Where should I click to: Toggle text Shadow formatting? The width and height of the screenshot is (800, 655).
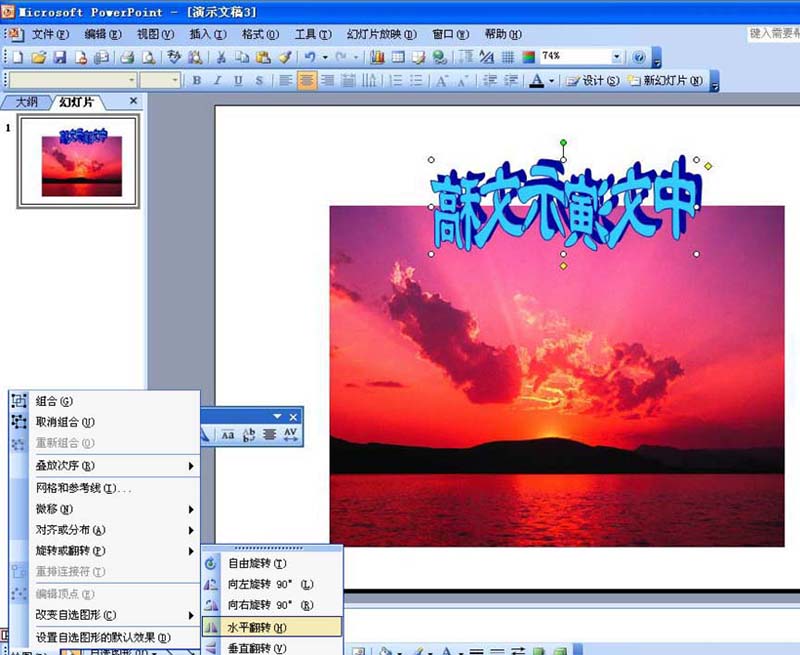pos(259,81)
